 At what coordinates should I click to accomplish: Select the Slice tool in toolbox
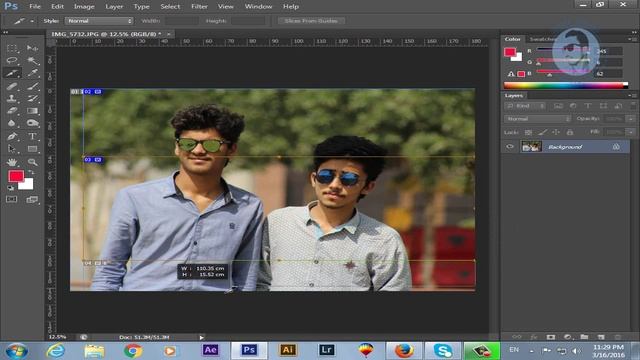click(11, 73)
